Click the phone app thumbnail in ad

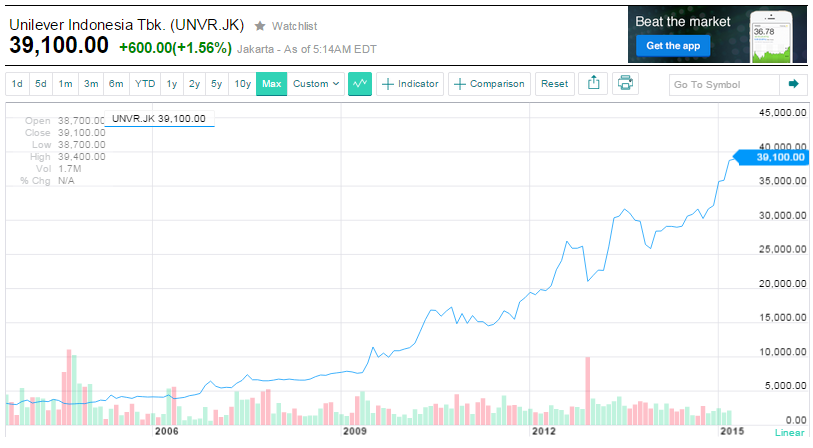click(772, 36)
